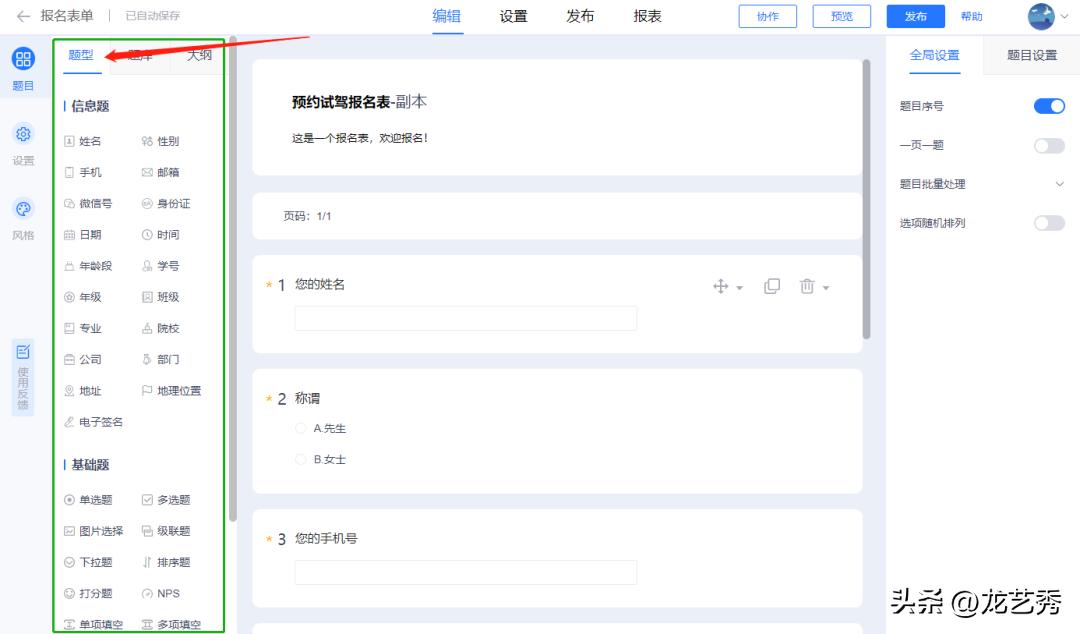This screenshot has width=1080, height=634.
Task: Add a 电子签名 signature field
Action: 91,422
